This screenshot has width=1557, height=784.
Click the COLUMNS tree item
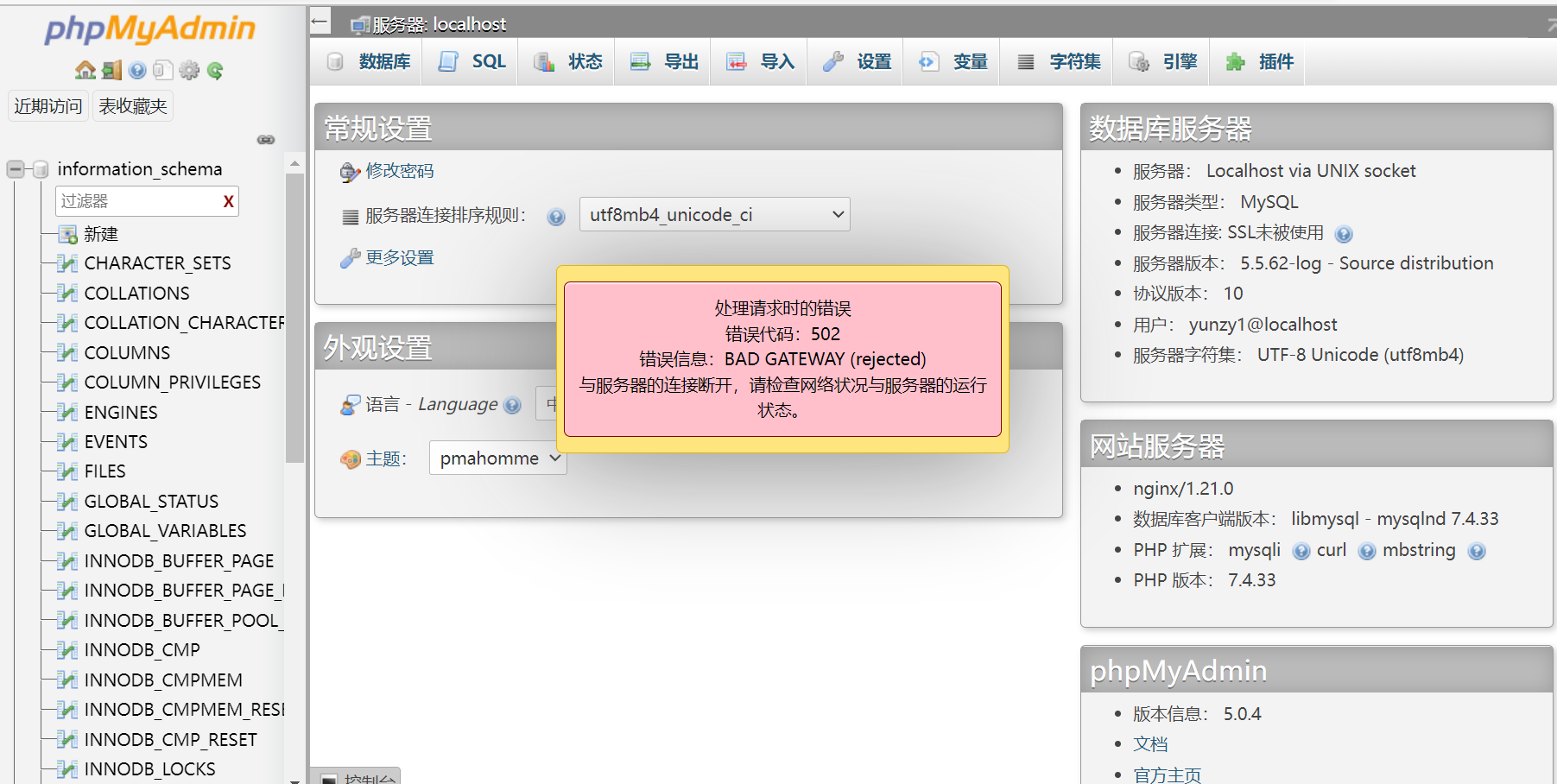[x=127, y=352]
